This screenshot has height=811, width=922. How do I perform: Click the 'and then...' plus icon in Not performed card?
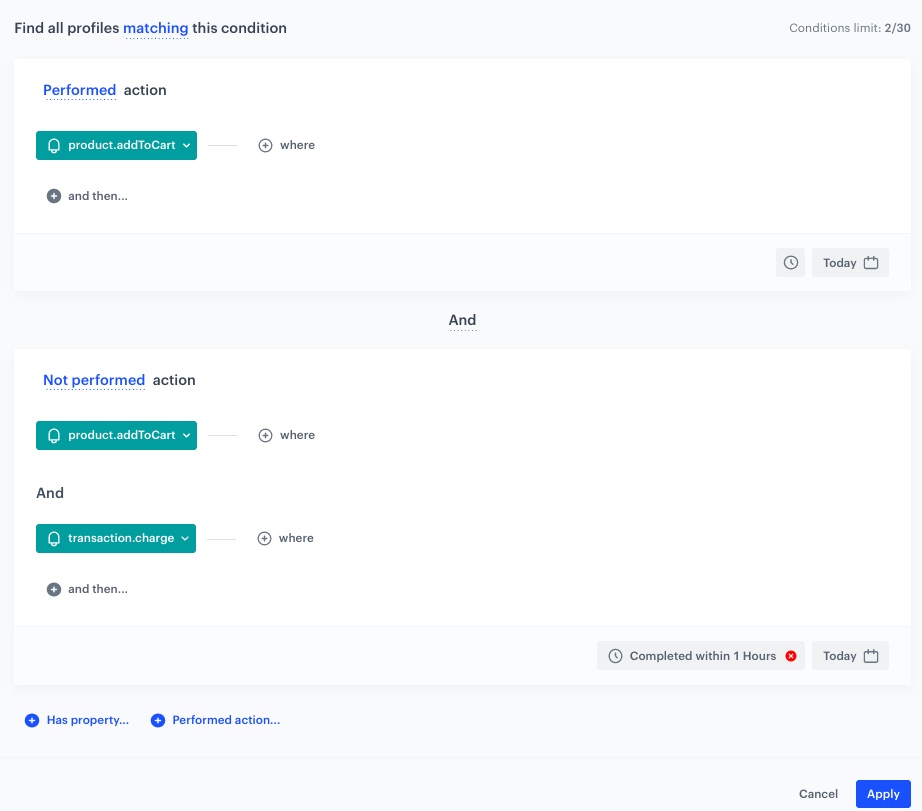pos(54,589)
